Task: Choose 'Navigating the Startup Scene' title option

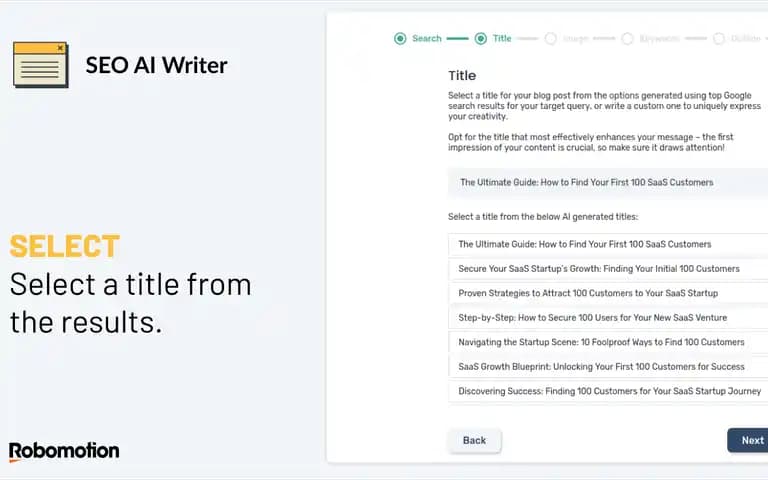Action: (x=608, y=342)
